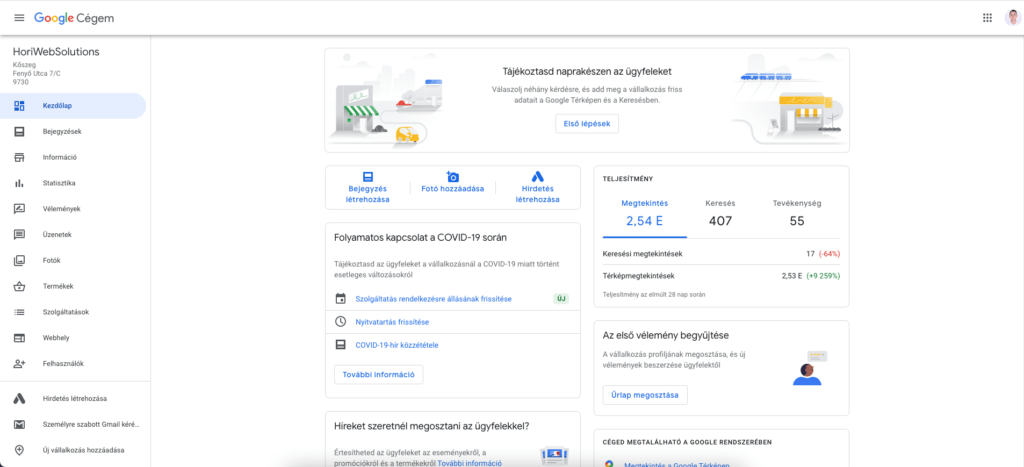Open Termékek in the sidebar
1024x467 pixels.
(73, 286)
